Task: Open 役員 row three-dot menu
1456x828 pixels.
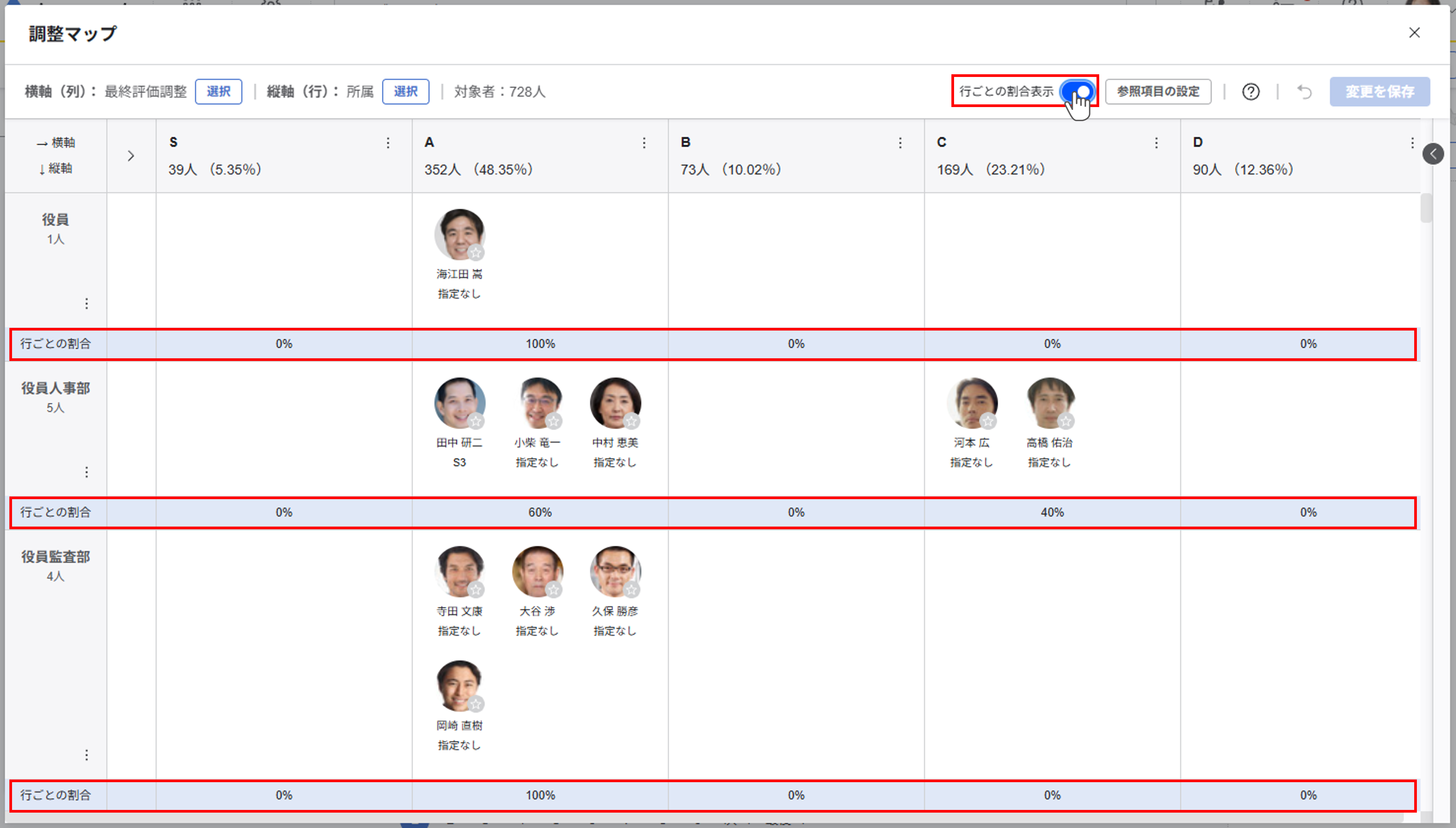Action: coord(86,304)
